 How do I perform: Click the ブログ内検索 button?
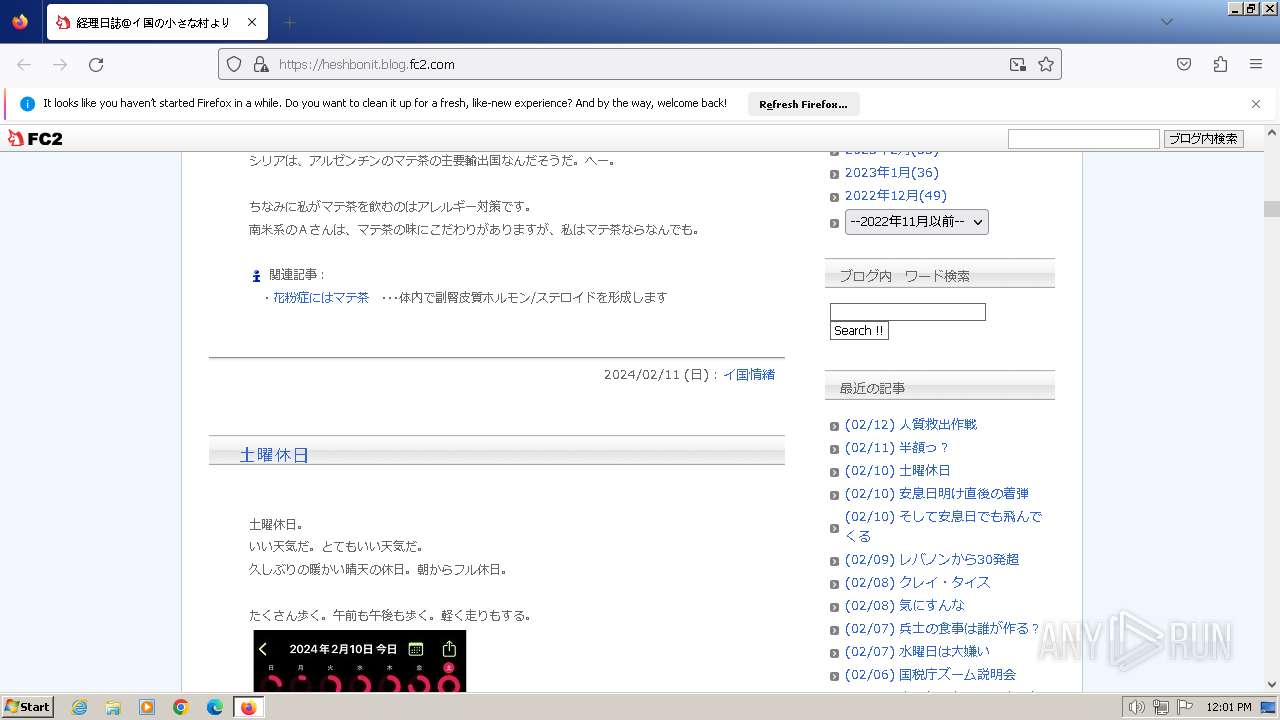1204,139
